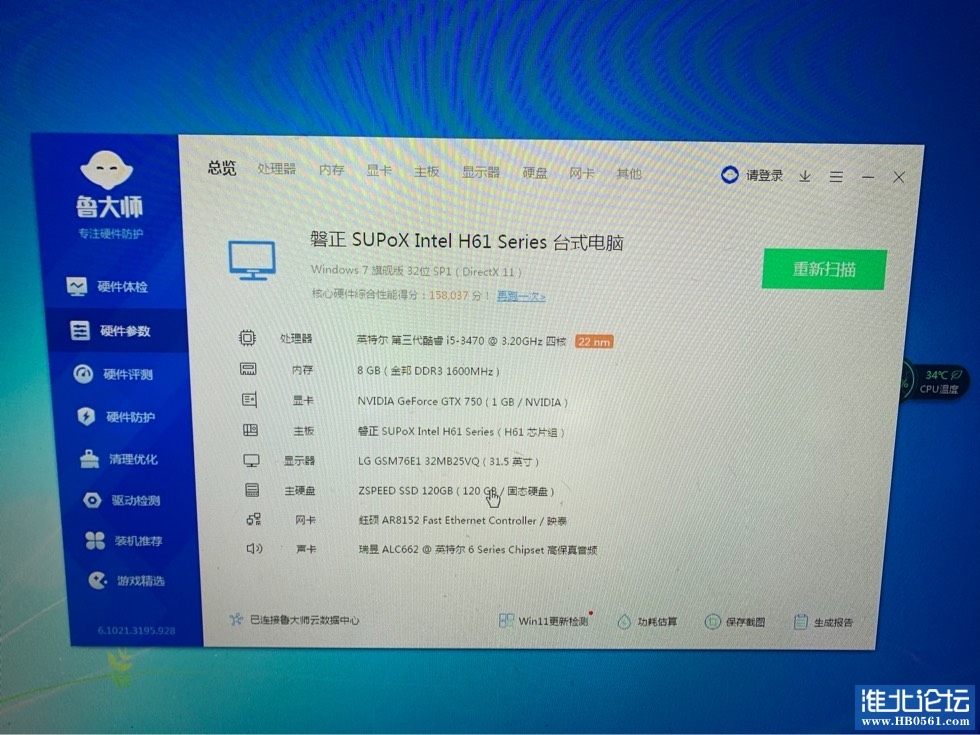Switch to the 其他 tab
This screenshot has height=735, width=980.
point(629,173)
